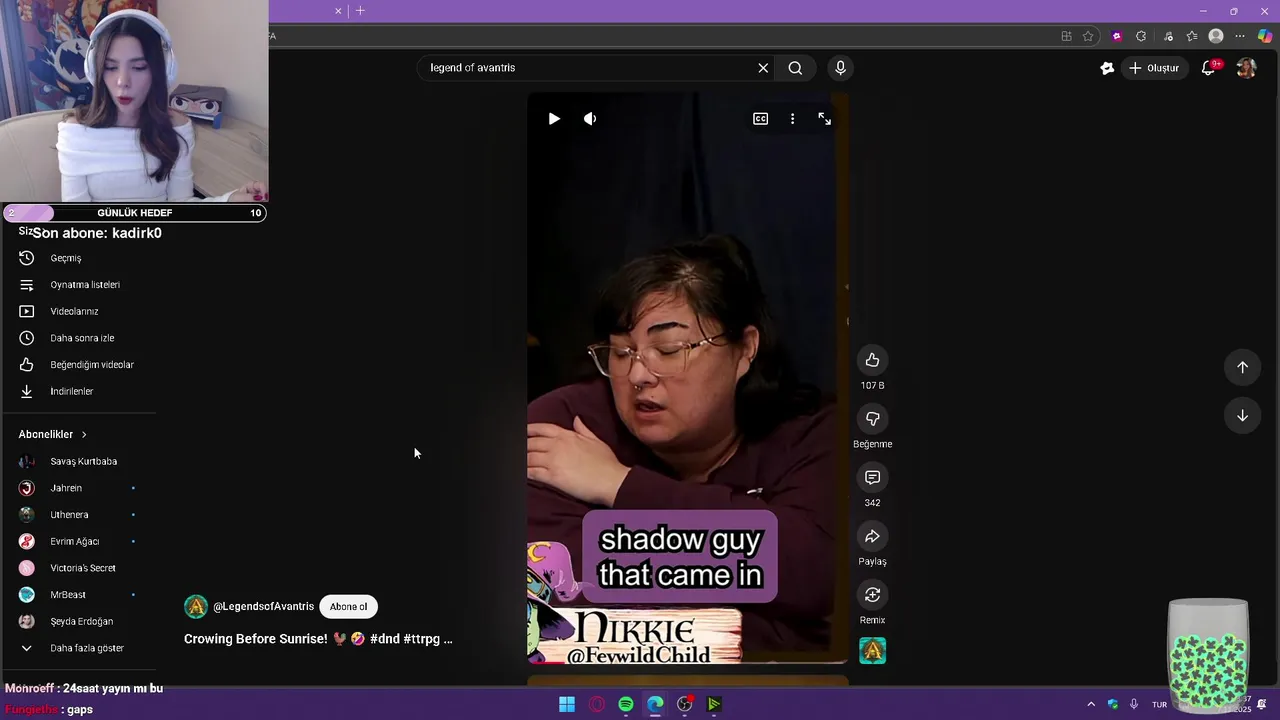Image resolution: width=1280 pixels, height=720 pixels.
Task: Open browser favorites list icon
Action: click(x=1192, y=36)
